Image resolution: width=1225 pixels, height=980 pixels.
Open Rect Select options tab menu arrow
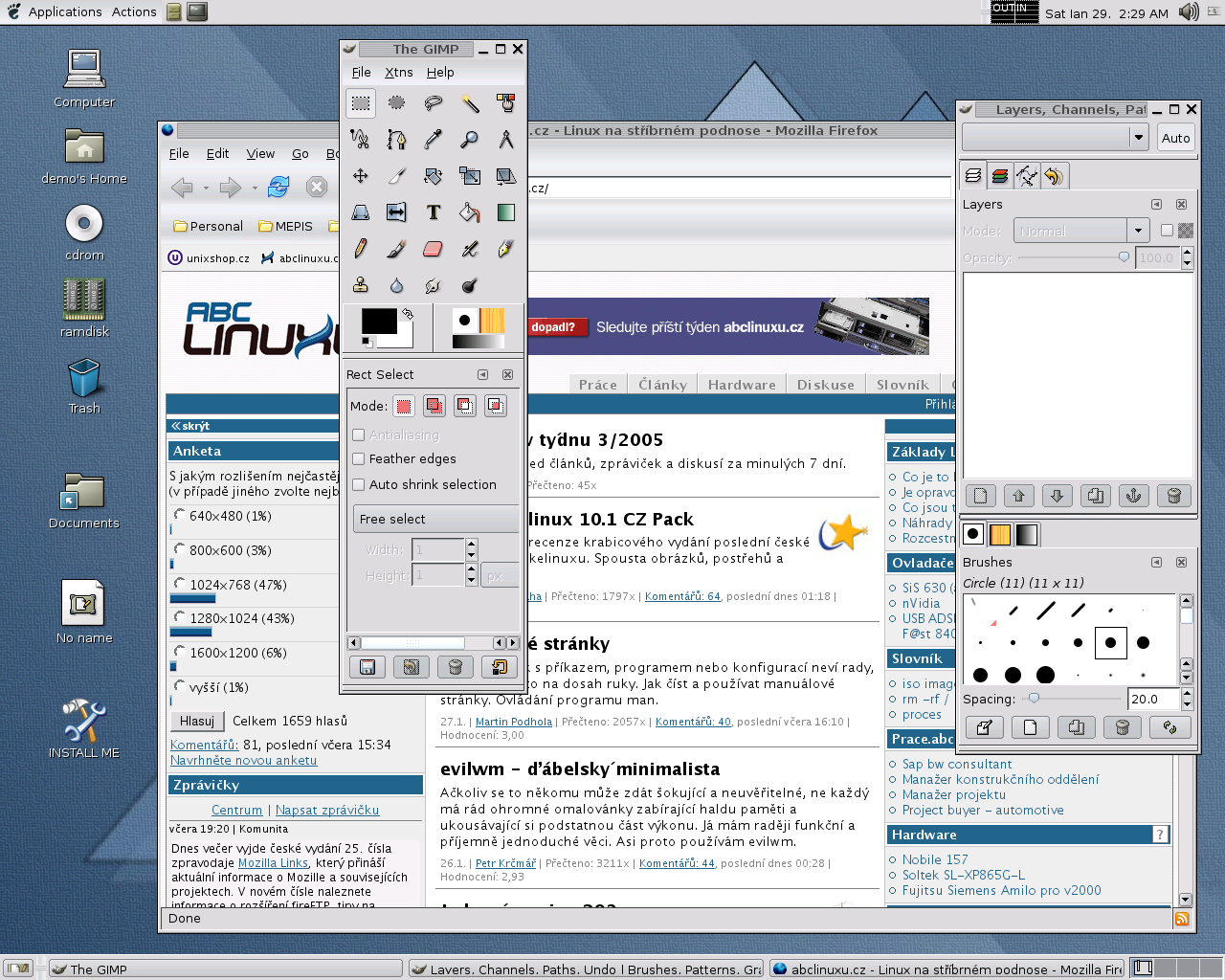pyautogui.click(x=482, y=375)
